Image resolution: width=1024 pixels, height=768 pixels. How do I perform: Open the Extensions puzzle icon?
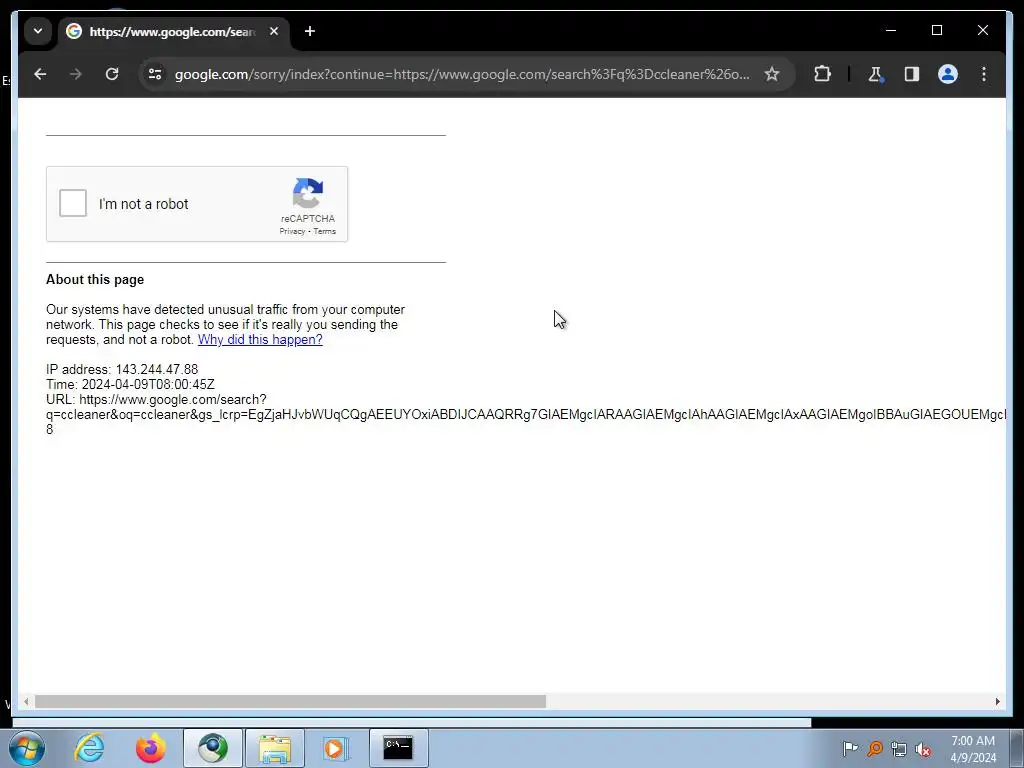(822, 74)
